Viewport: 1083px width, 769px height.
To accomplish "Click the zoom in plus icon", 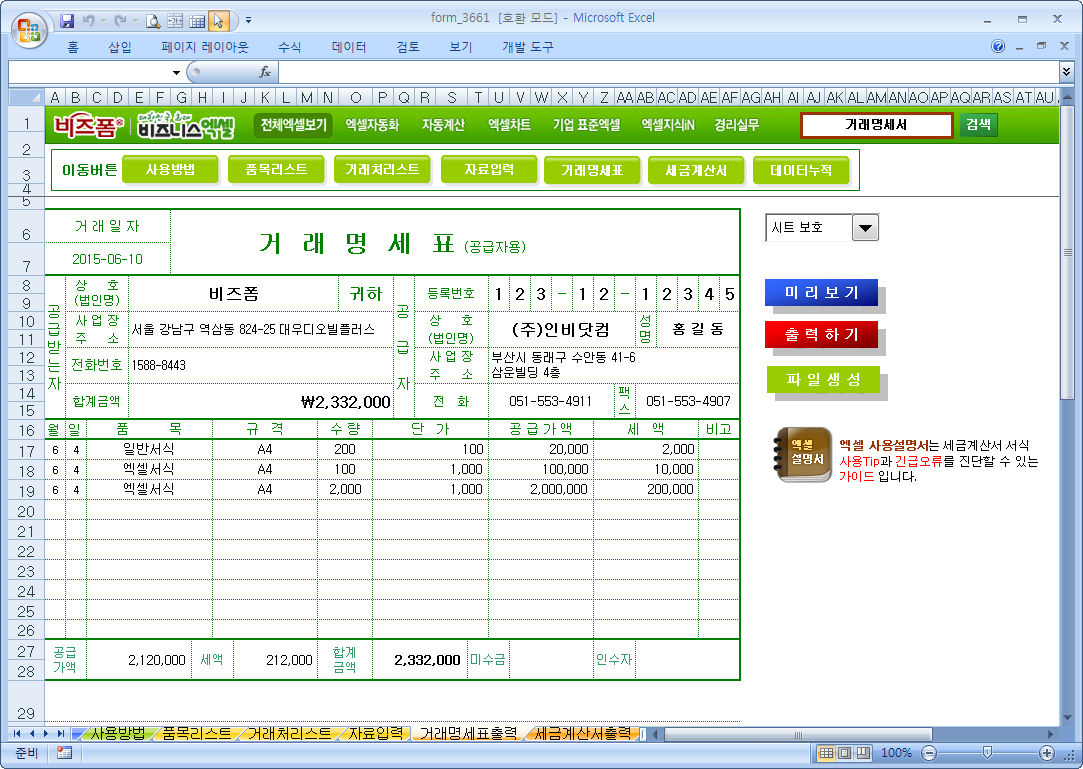I will (x=1047, y=753).
